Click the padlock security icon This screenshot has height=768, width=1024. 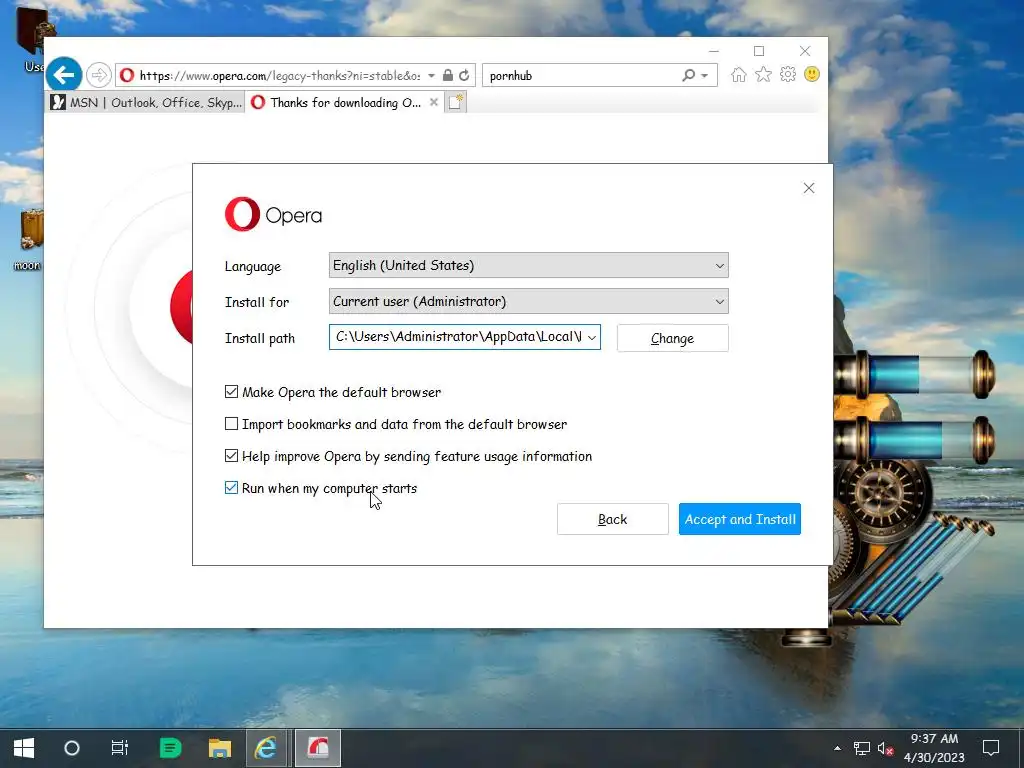point(447,75)
